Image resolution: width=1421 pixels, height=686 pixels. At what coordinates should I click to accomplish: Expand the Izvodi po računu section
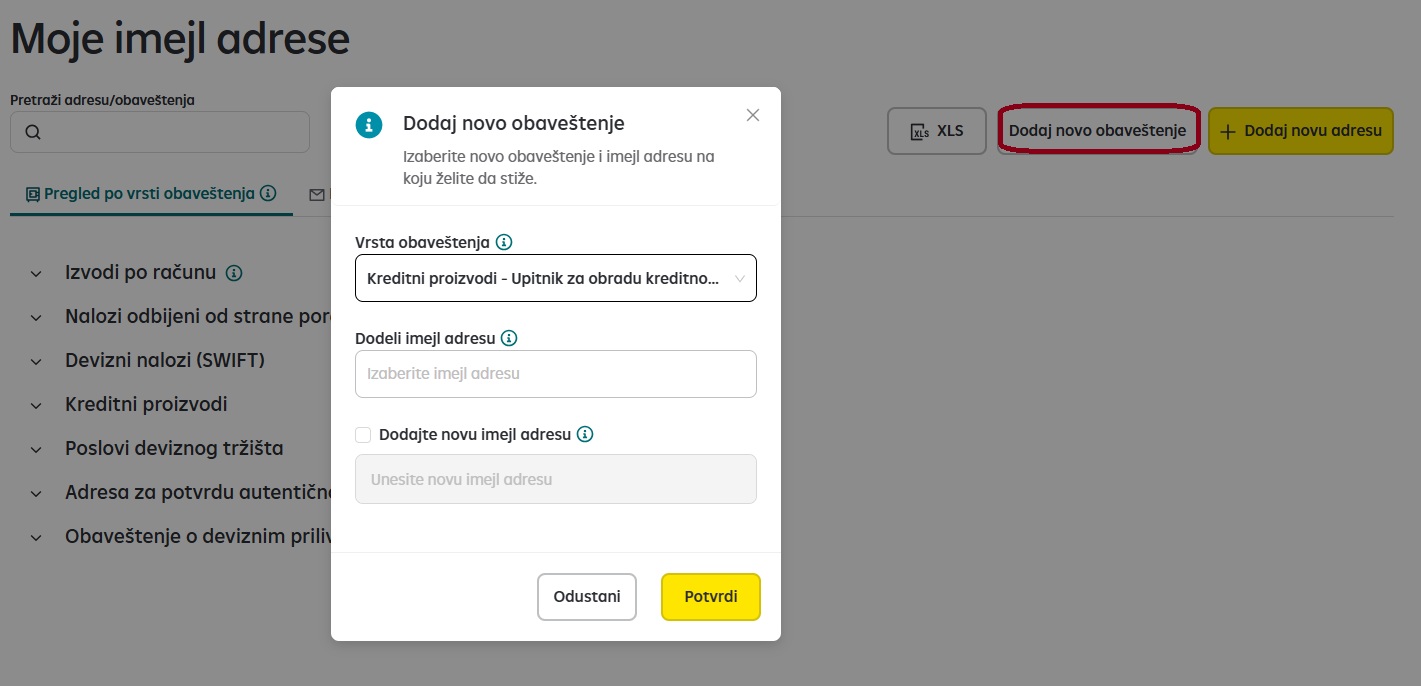[37, 273]
